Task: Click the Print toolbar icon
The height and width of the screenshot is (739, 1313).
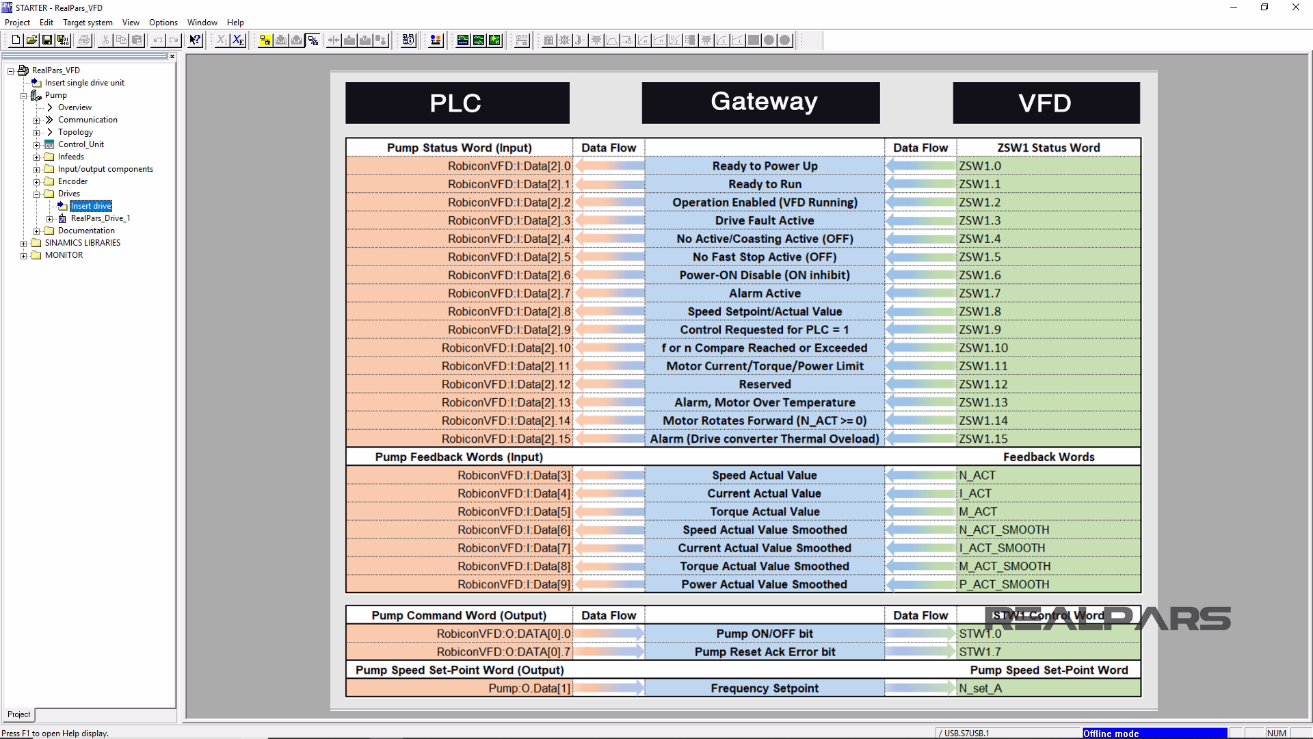Action: point(84,40)
